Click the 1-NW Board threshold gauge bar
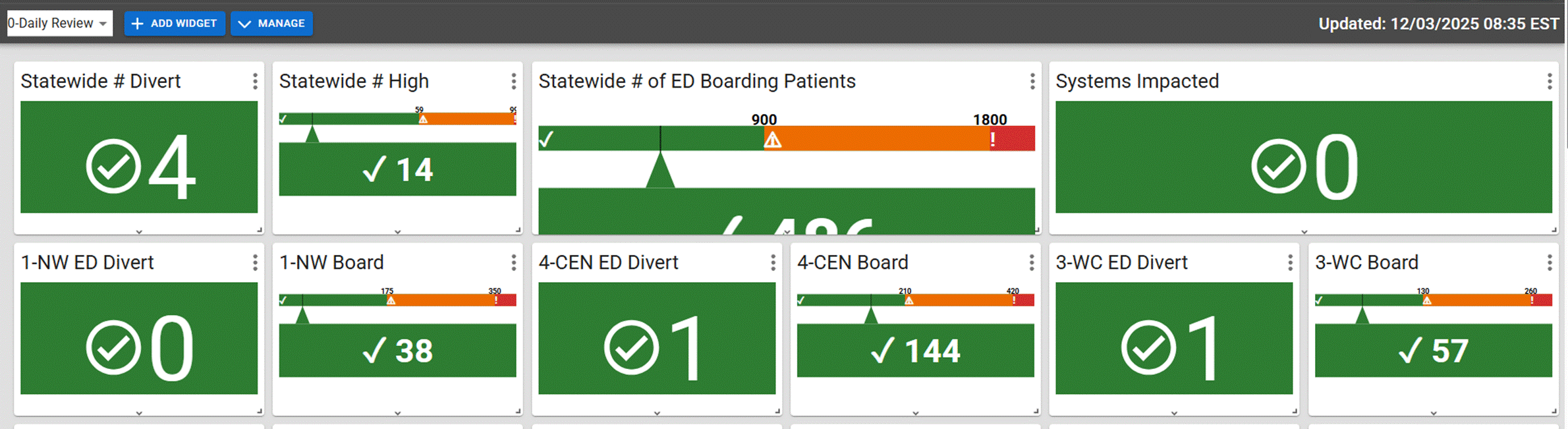1568x429 pixels. click(397, 300)
